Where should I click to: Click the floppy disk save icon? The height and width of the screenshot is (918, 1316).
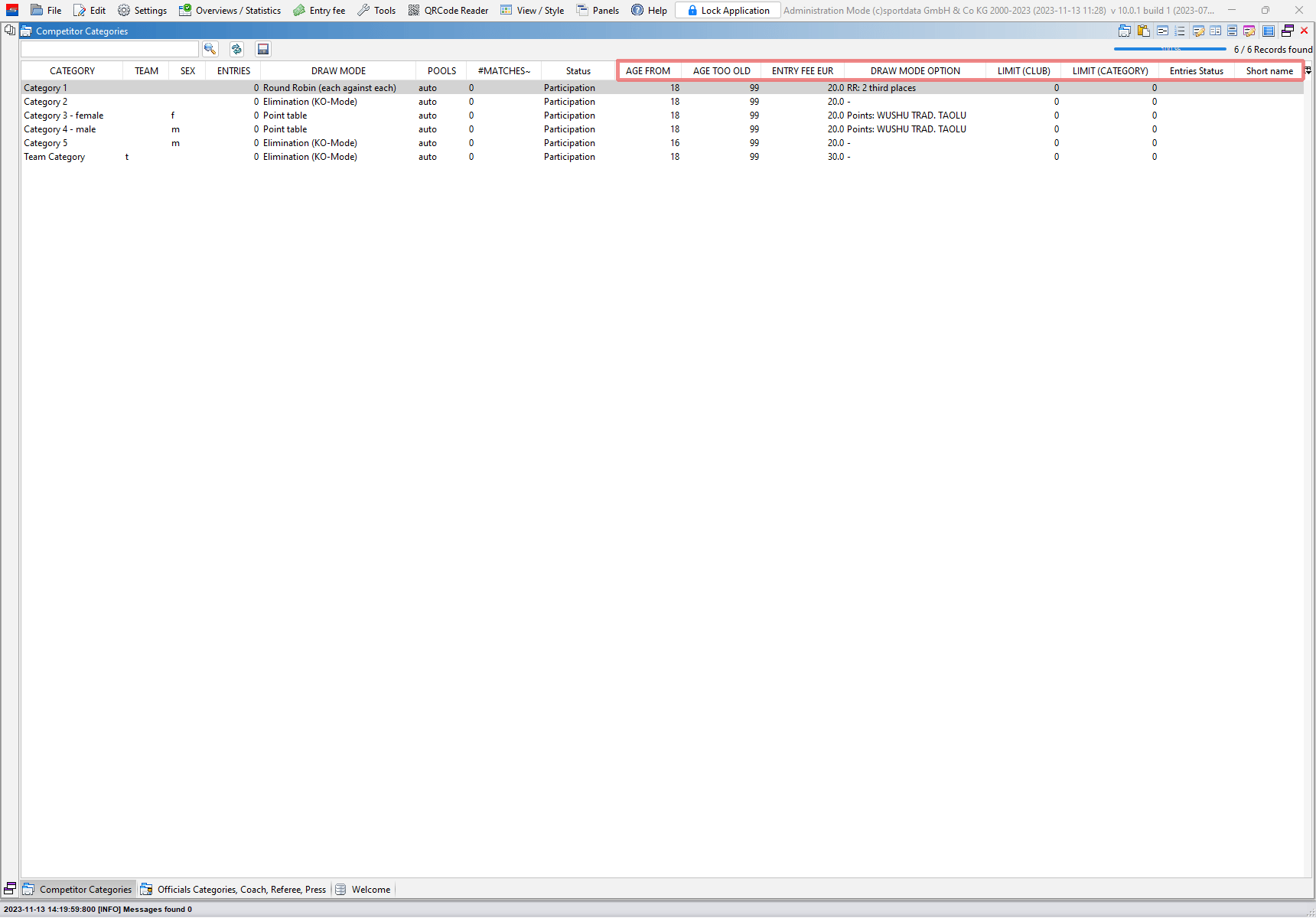[x=263, y=49]
